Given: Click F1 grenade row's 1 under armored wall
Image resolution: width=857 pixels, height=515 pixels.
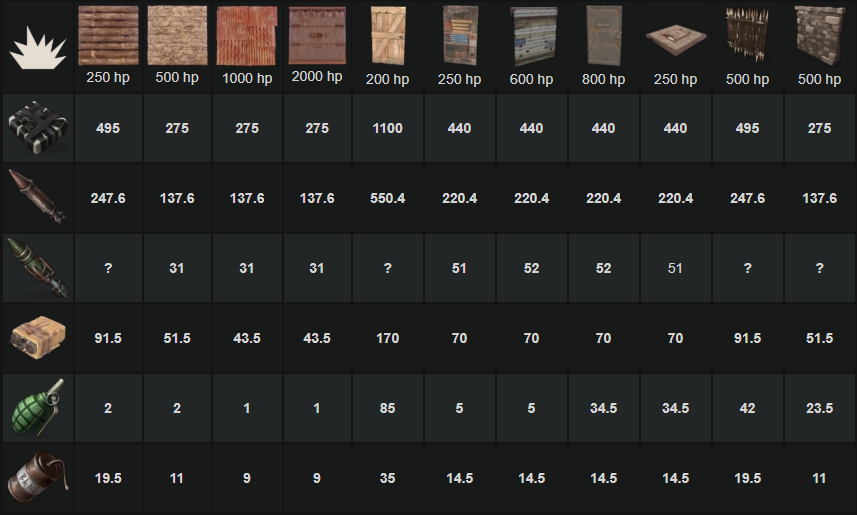Looking at the screenshot, I should [x=317, y=408].
